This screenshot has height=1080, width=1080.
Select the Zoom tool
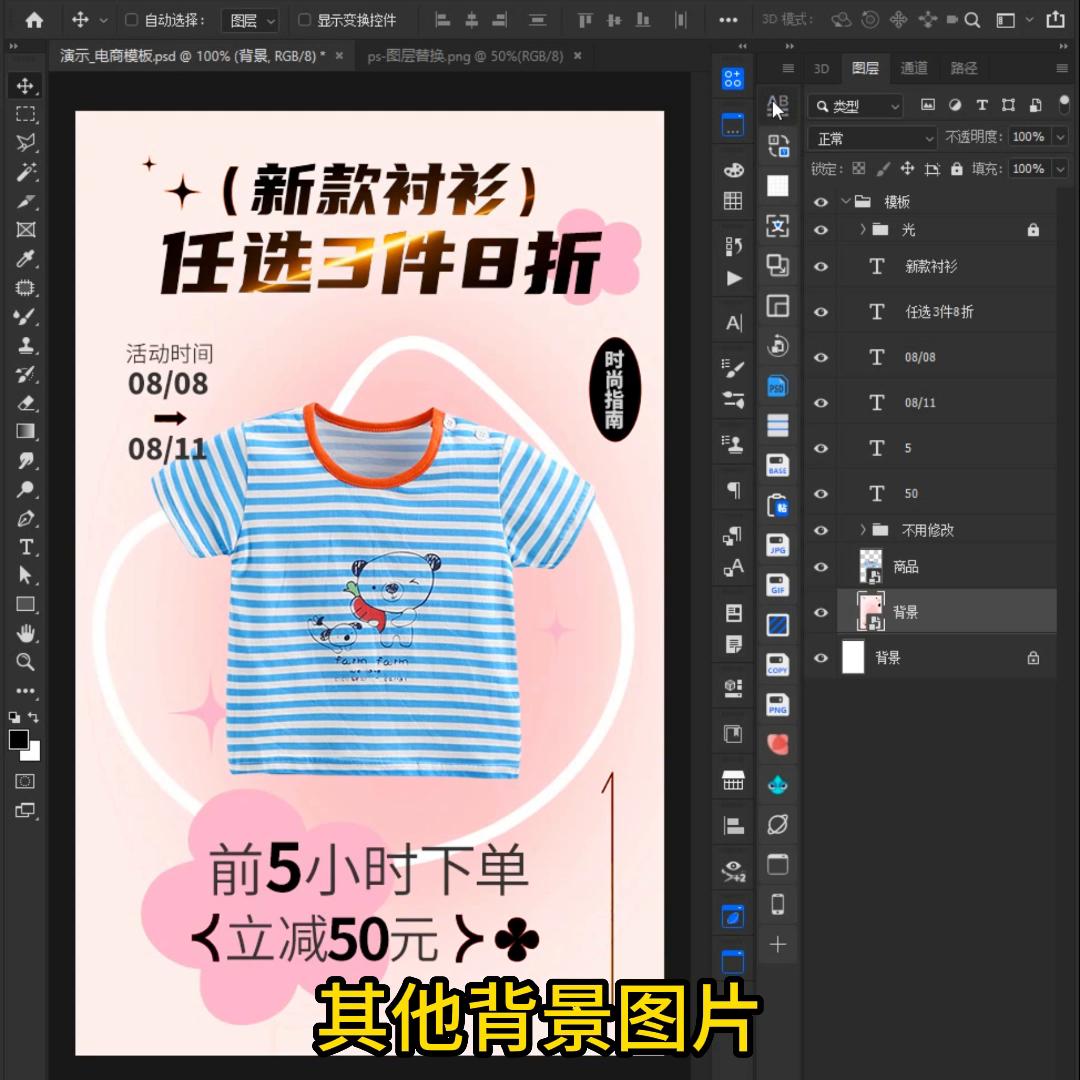(x=25, y=661)
